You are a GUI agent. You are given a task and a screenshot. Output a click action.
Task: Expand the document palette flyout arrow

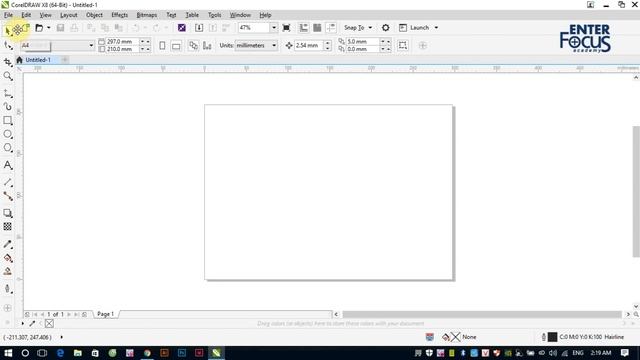click(x=22, y=323)
